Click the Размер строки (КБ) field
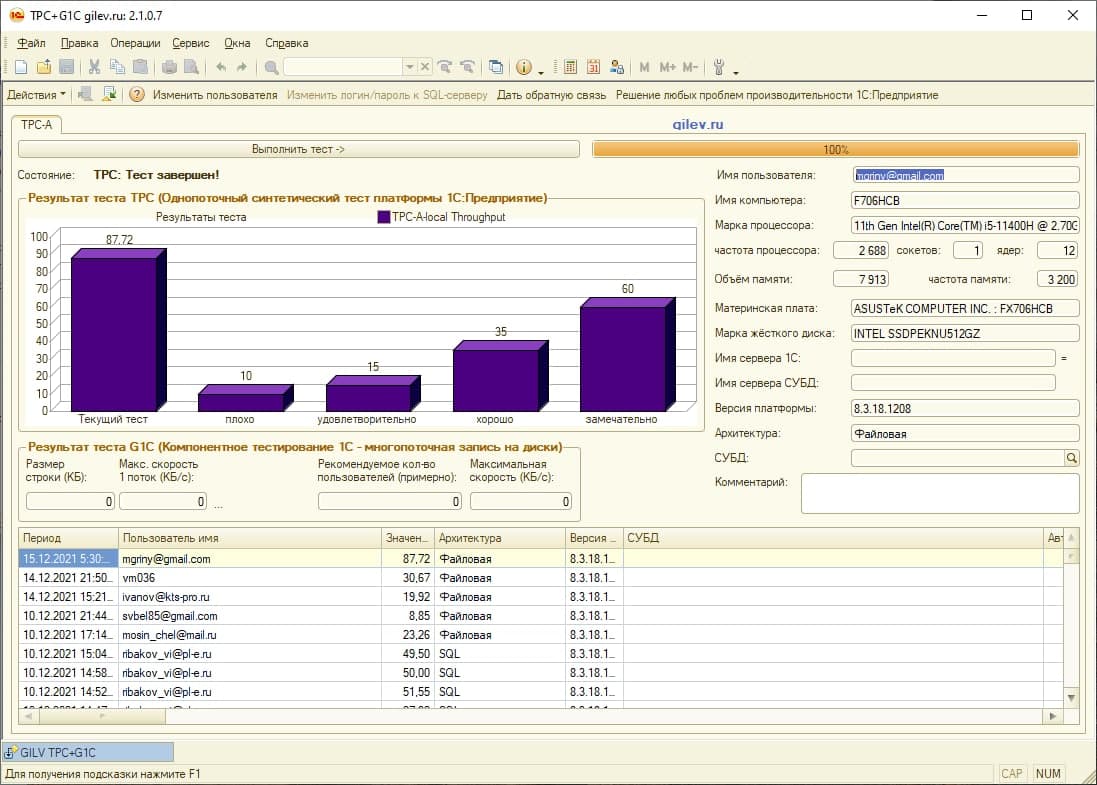 click(x=70, y=501)
